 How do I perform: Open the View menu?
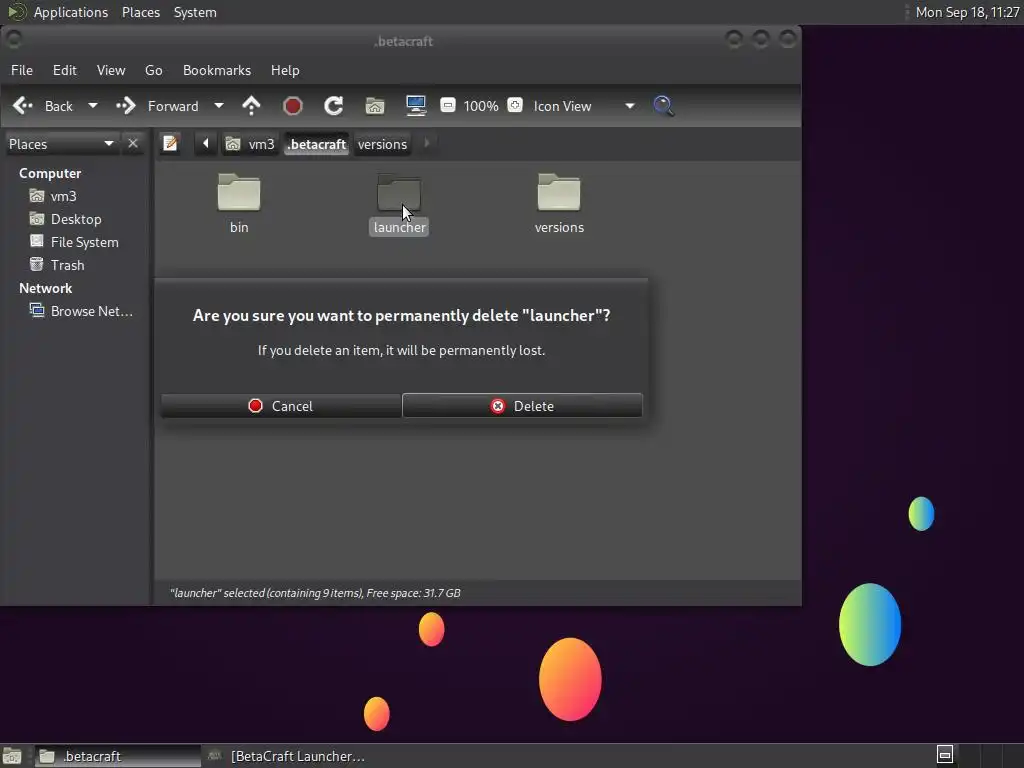coord(111,70)
